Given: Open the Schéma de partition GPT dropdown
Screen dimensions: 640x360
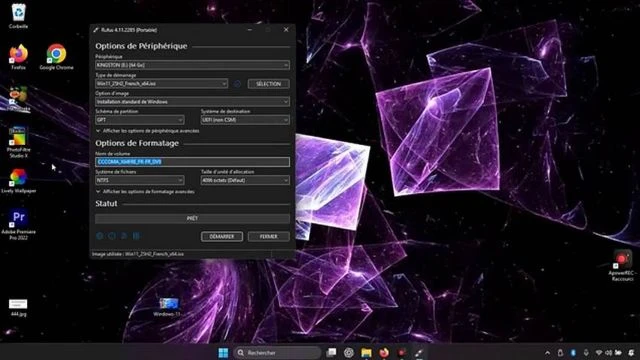Looking at the screenshot, I should tap(140, 120).
